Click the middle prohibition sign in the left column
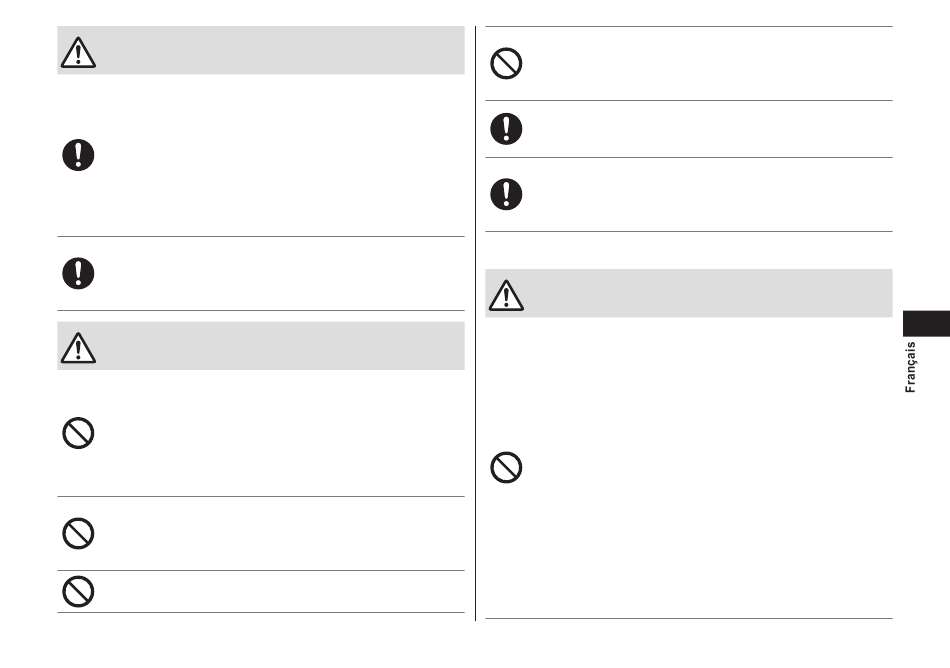950x668 pixels. tap(78, 534)
